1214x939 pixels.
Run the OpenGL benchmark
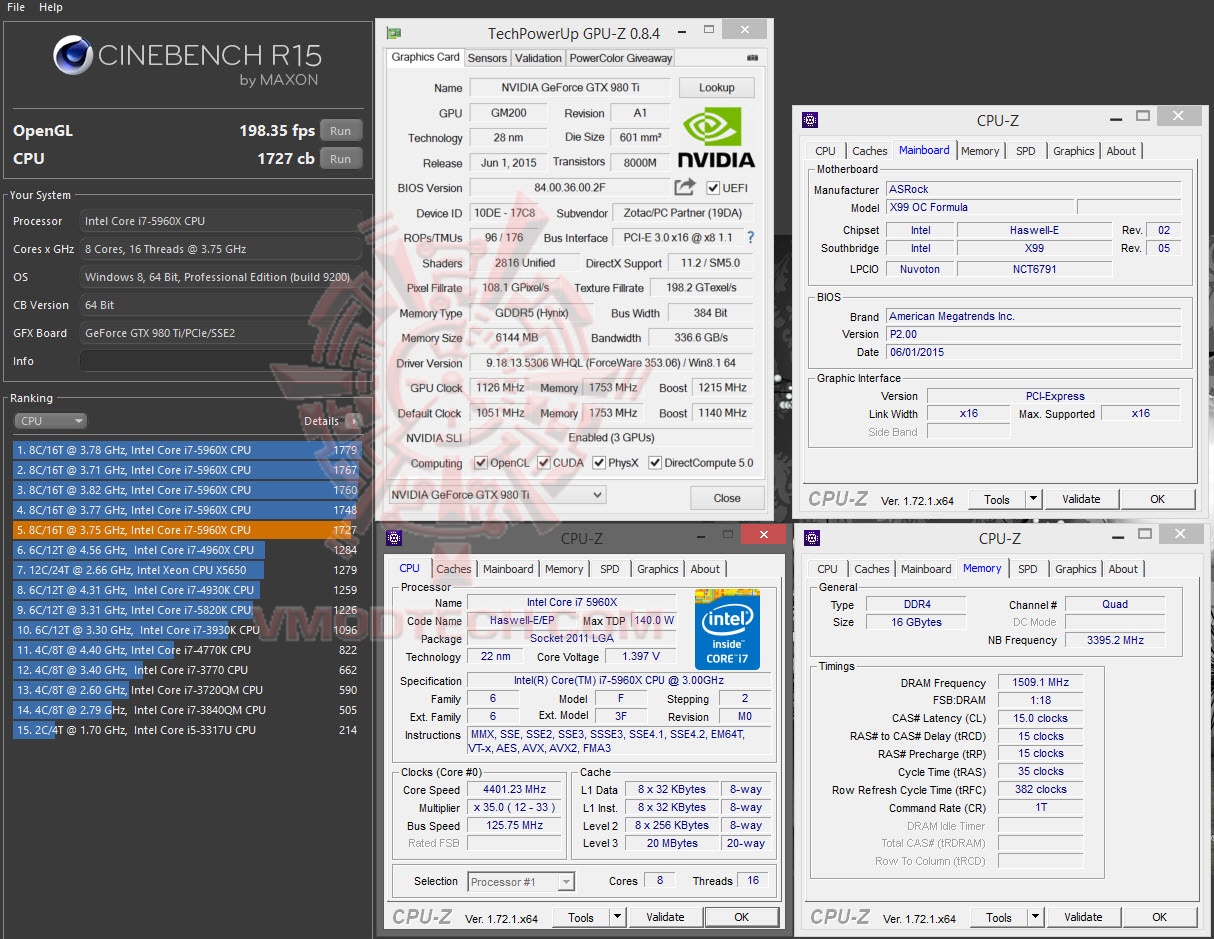pyautogui.click(x=341, y=131)
